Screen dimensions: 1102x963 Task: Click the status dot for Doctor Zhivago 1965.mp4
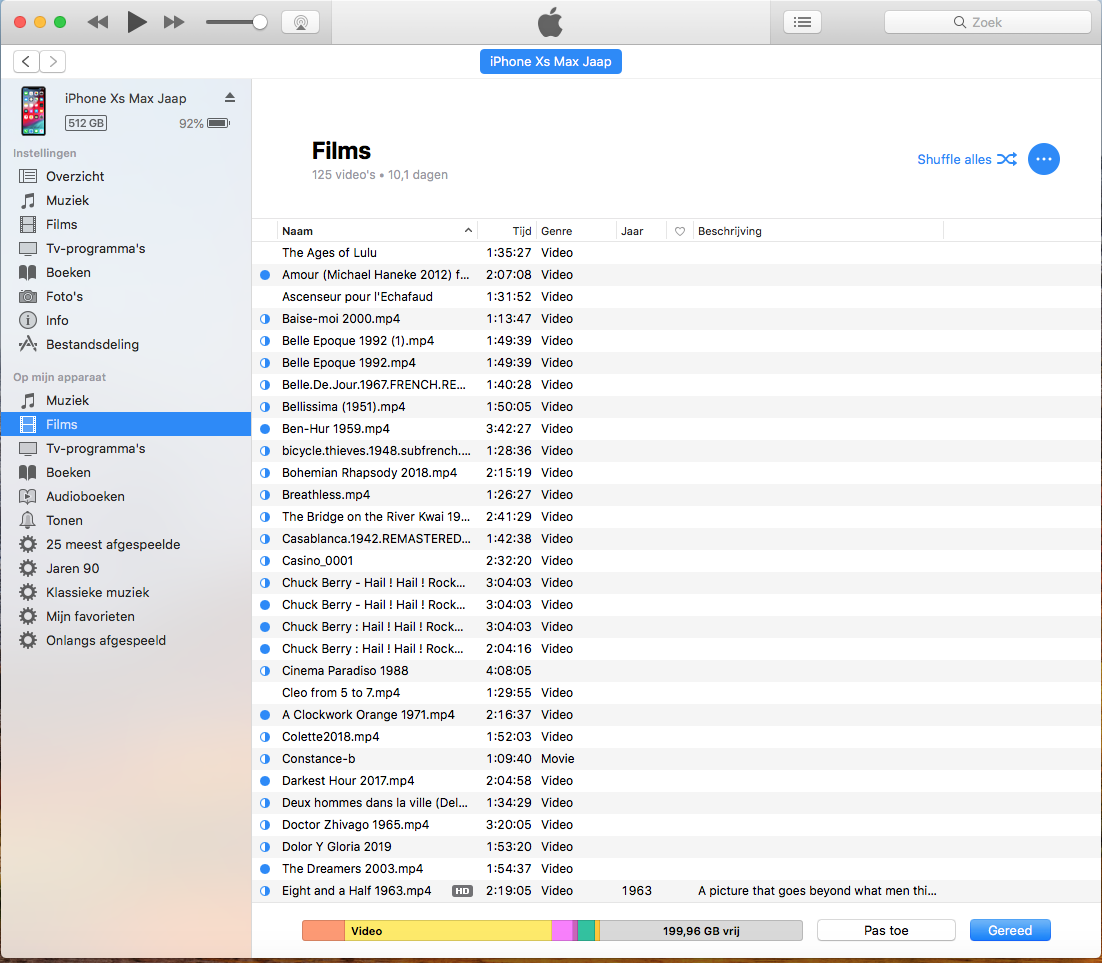pyautogui.click(x=265, y=825)
